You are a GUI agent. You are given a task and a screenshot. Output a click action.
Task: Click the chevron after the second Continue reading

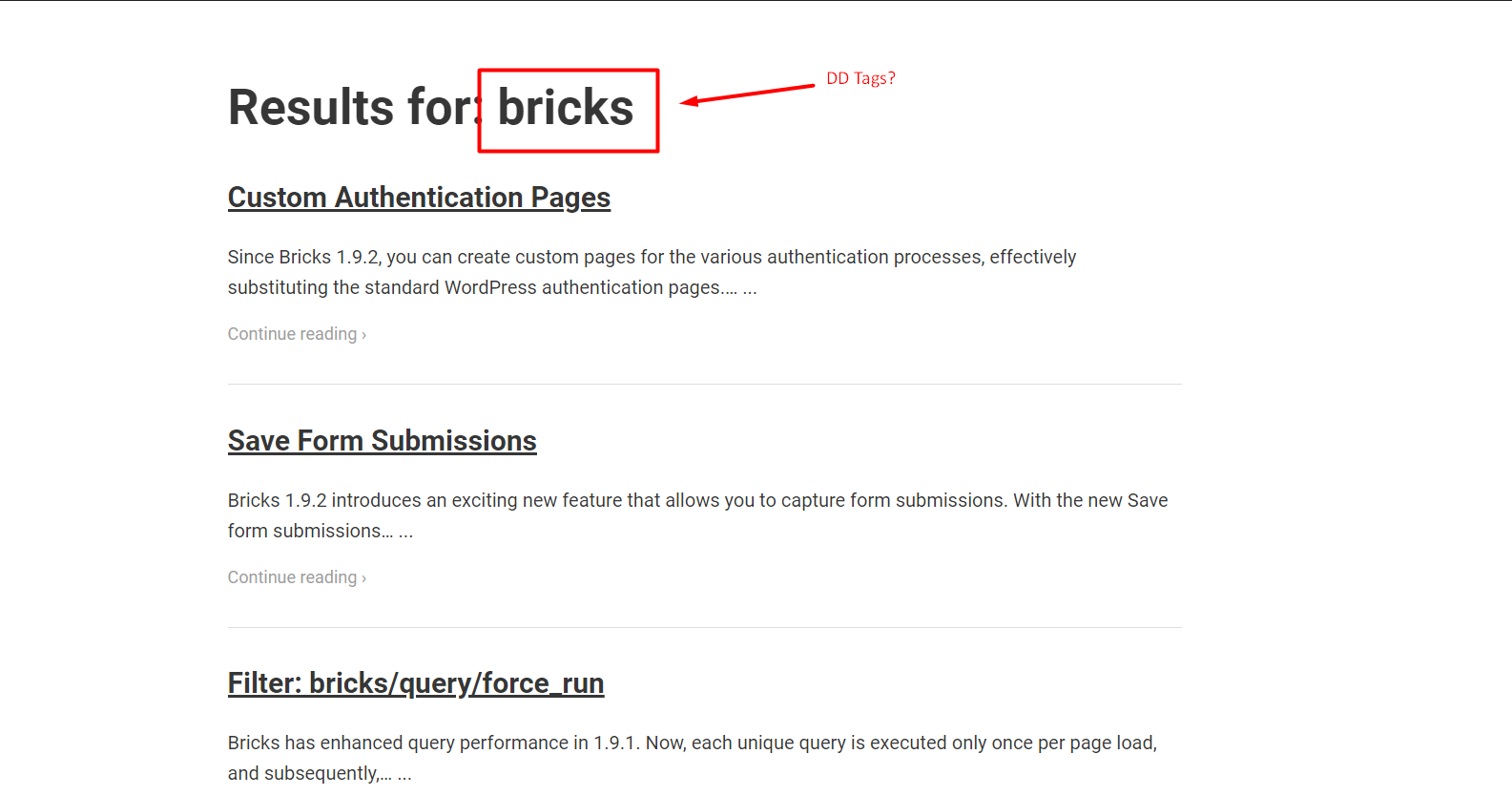(x=363, y=578)
